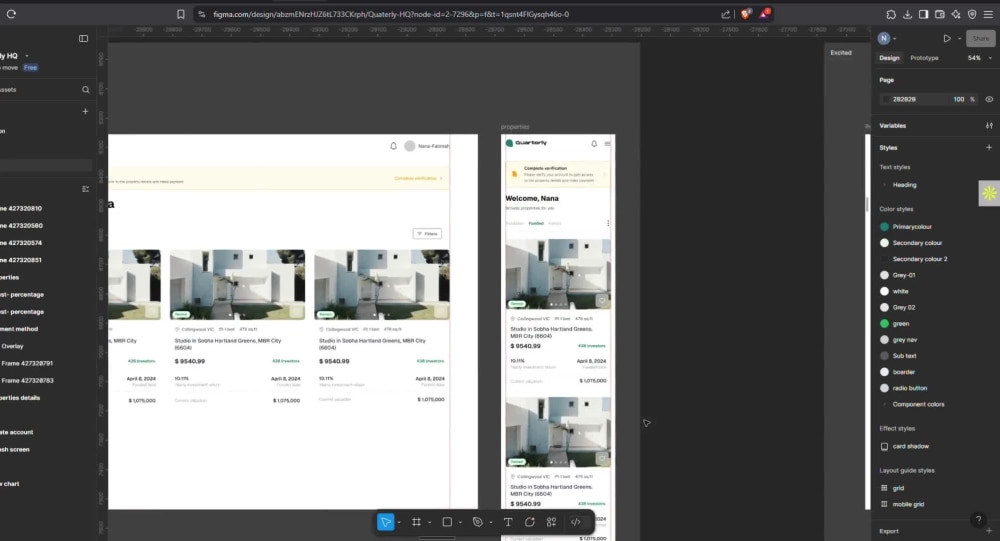Image resolution: width=1000 pixels, height=541 pixels.
Task: Open browser extensions puzzle icon
Action: coord(891,14)
